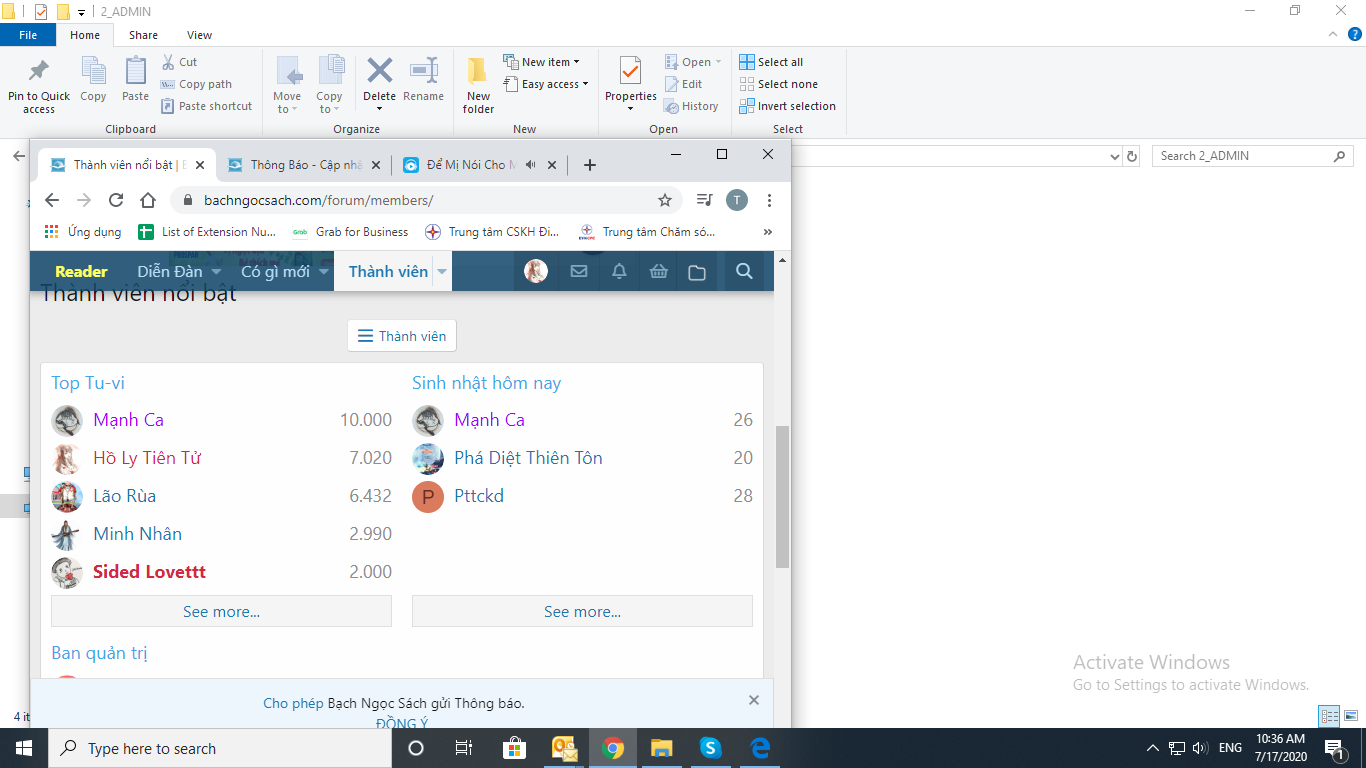The height and width of the screenshot is (768, 1366).
Task: Open Hồ Ly Tiên Tử member profile
Action: click(147, 458)
